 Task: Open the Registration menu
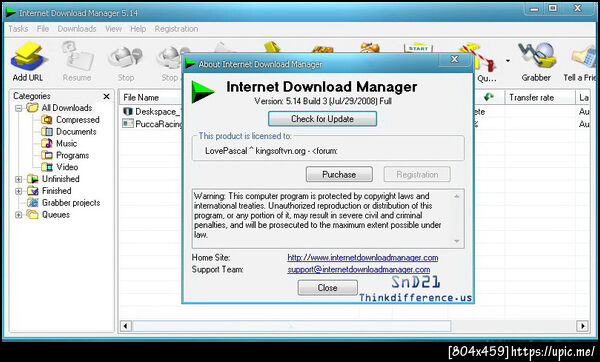(x=176, y=29)
